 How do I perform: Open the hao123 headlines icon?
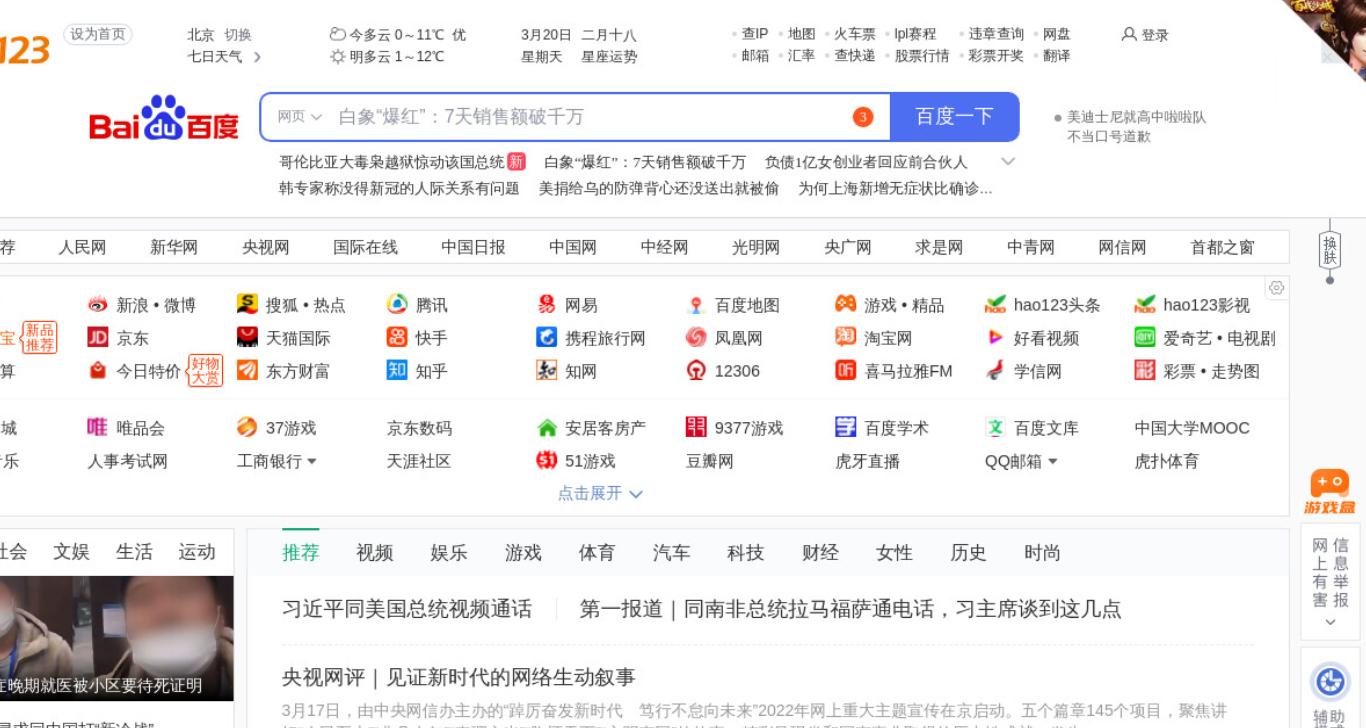pos(995,305)
